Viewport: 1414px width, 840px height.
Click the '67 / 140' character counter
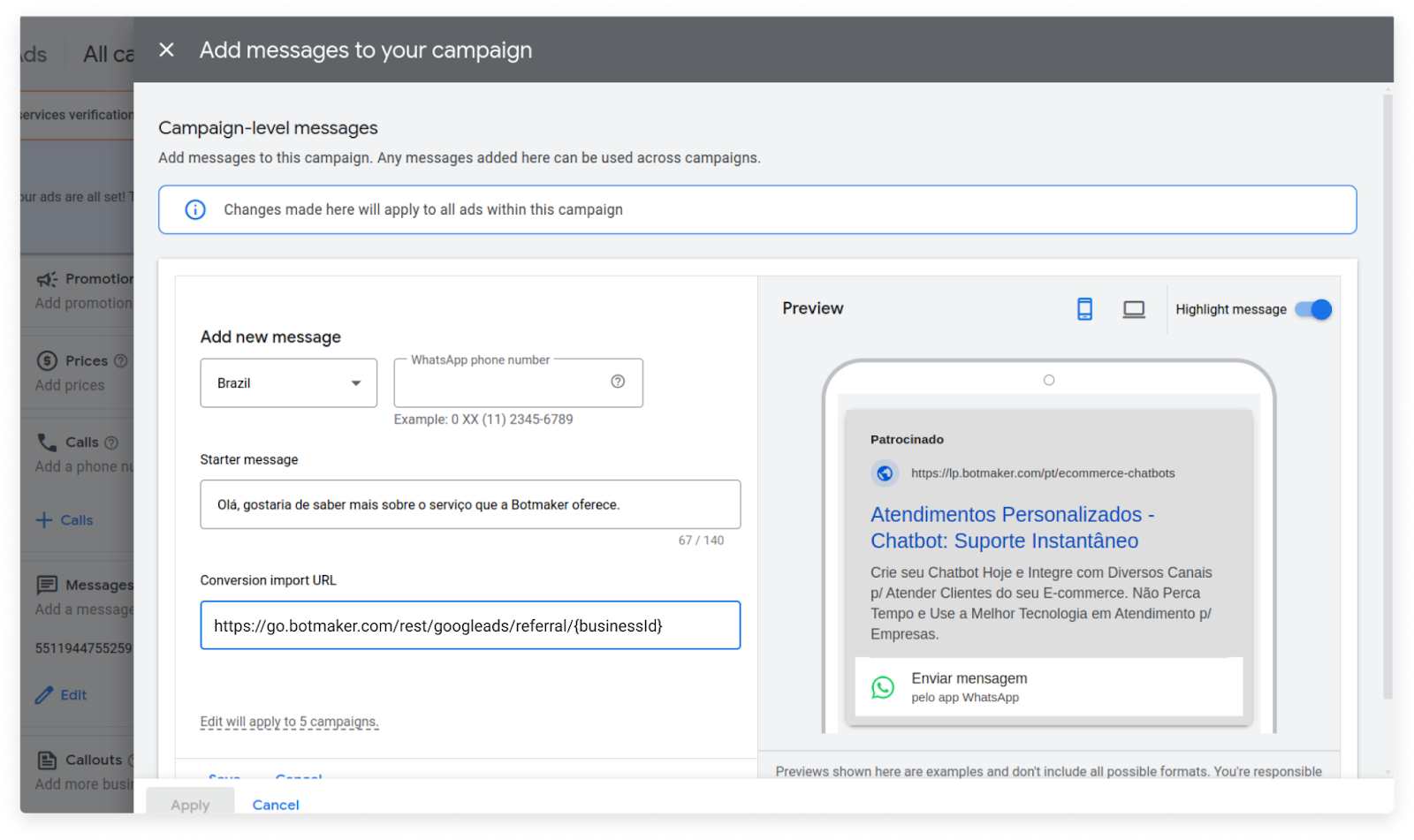click(701, 540)
